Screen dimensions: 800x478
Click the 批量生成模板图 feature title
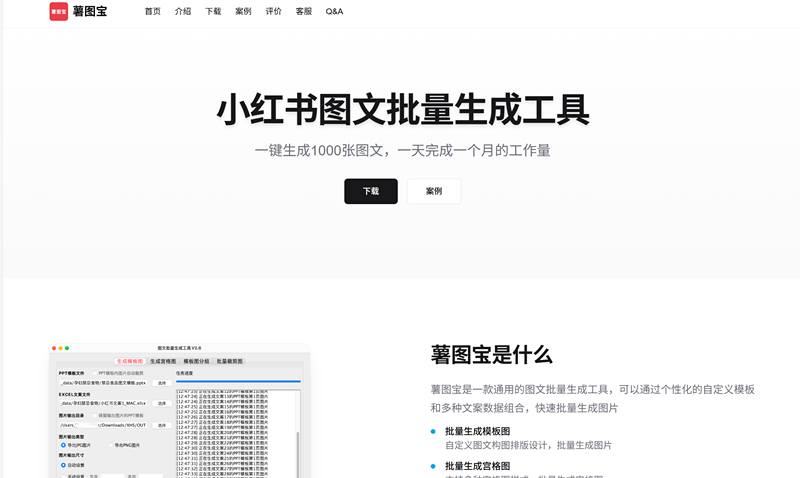click(x=478, y=431)
